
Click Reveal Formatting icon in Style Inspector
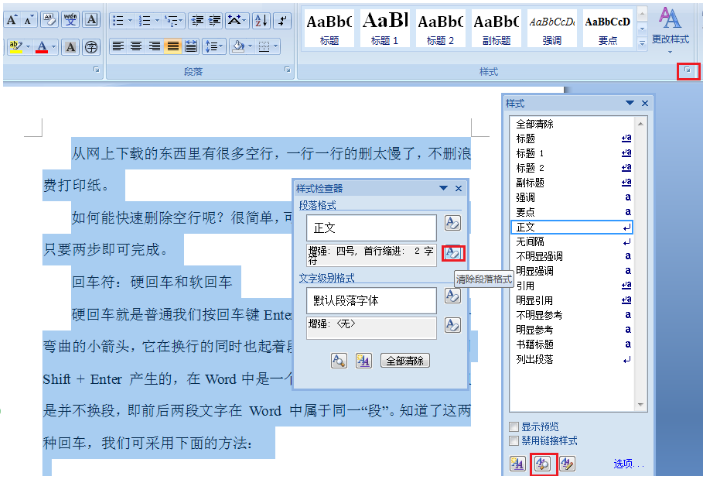339,361
